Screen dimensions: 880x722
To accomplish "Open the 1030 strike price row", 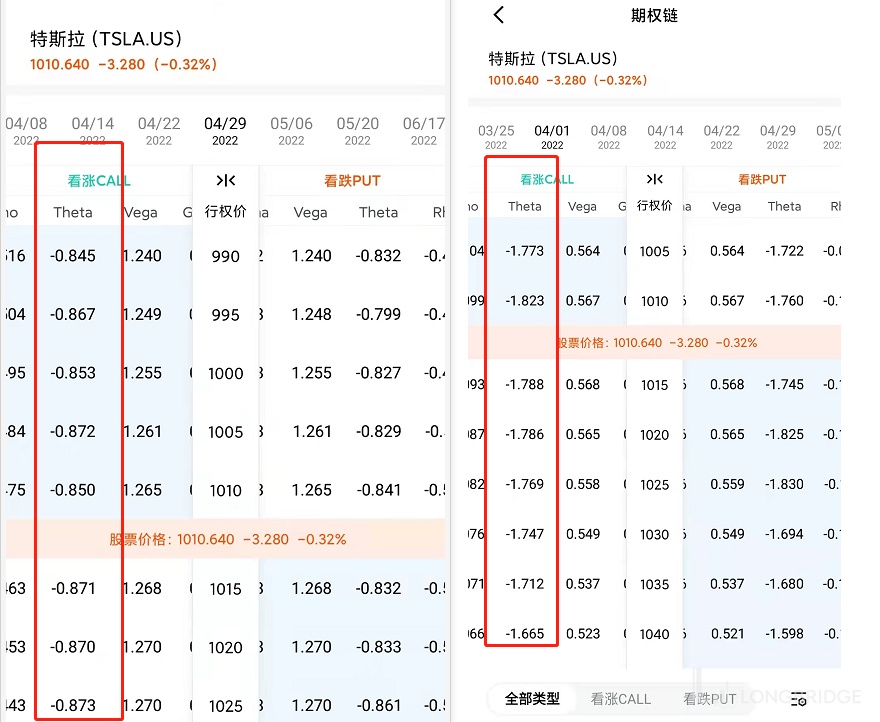I will tap(654, 534).
